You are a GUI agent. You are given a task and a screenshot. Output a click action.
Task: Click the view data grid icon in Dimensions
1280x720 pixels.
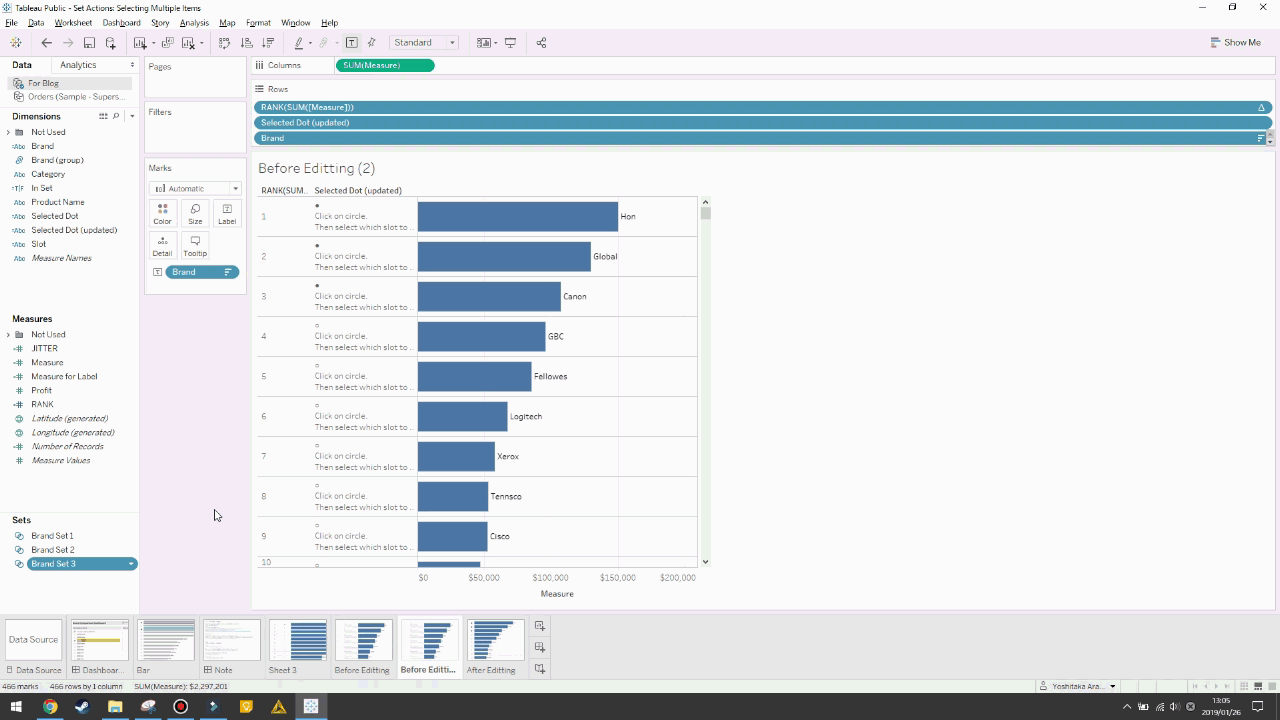[103, 116]
